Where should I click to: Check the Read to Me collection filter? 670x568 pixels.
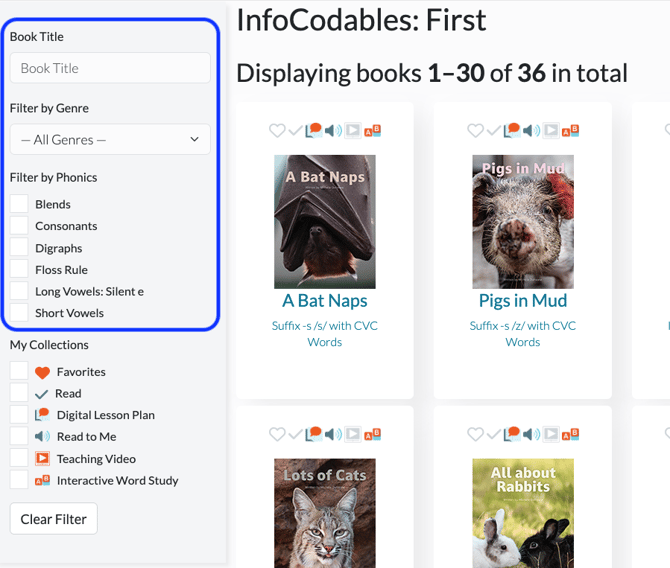pos(19,436)
